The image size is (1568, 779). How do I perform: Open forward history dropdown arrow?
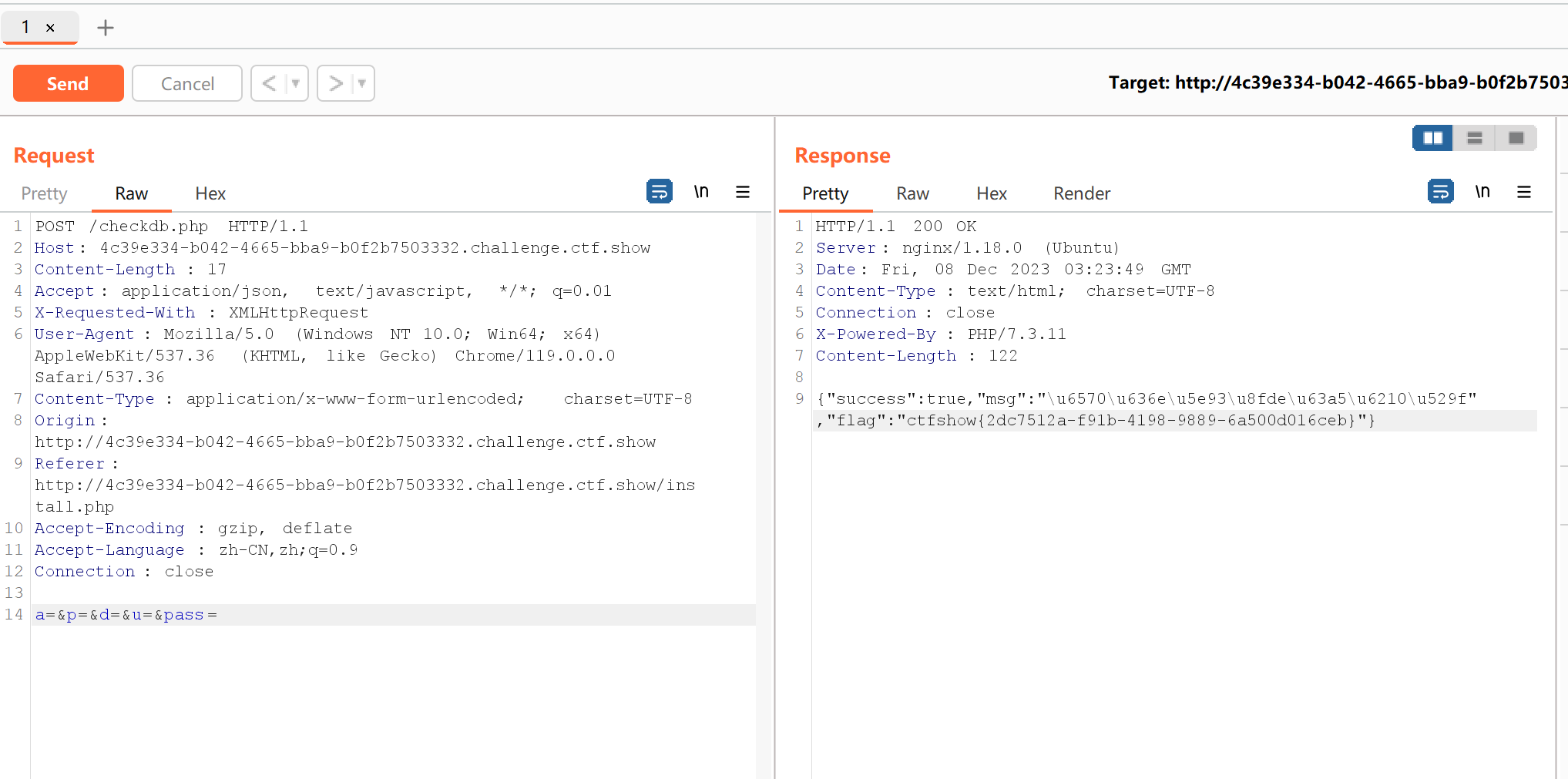pos(362,83)
